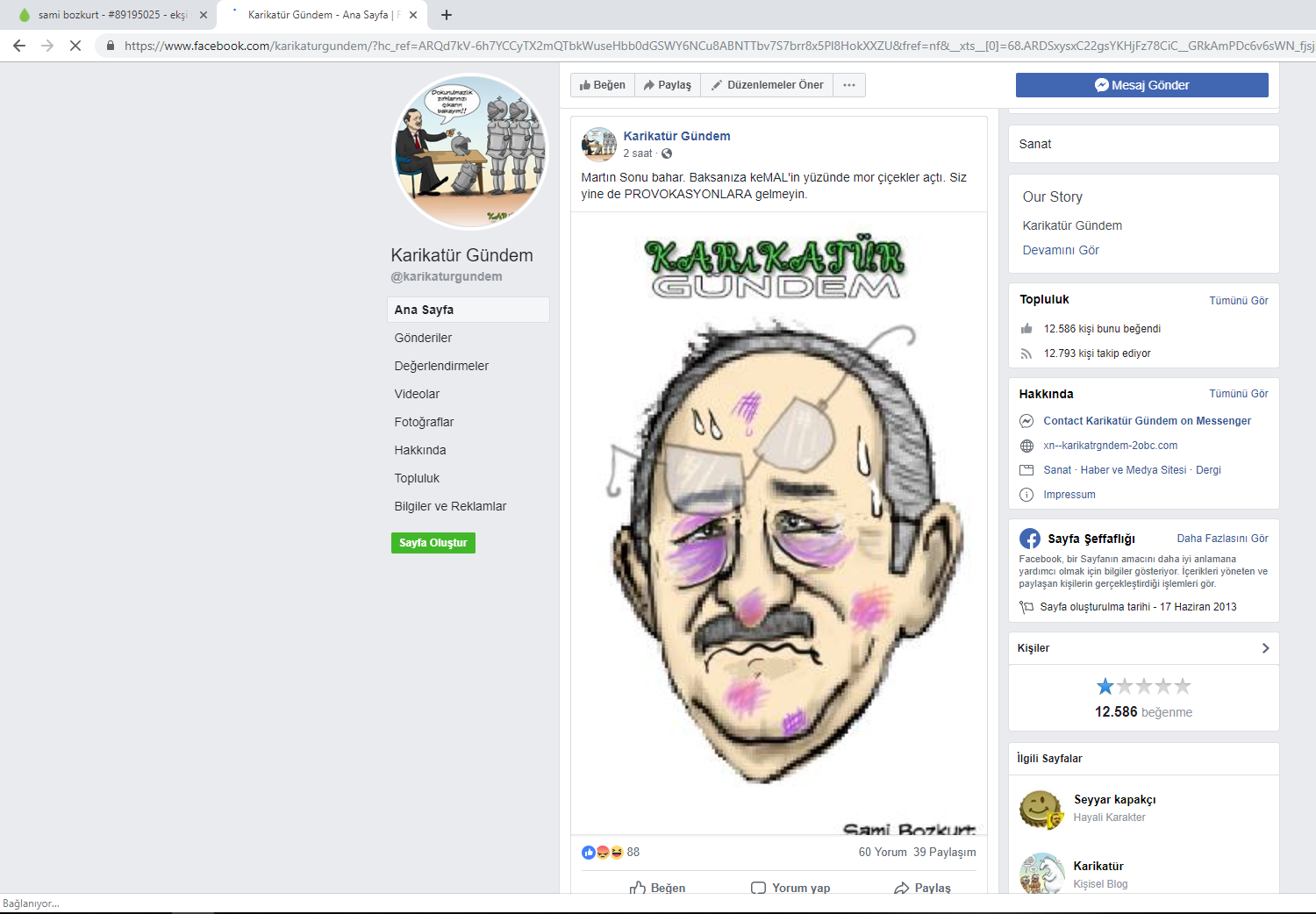Open Değerlendirmeler in the sidebar
The image size is (1316, 914).
[x=441, y=366]
